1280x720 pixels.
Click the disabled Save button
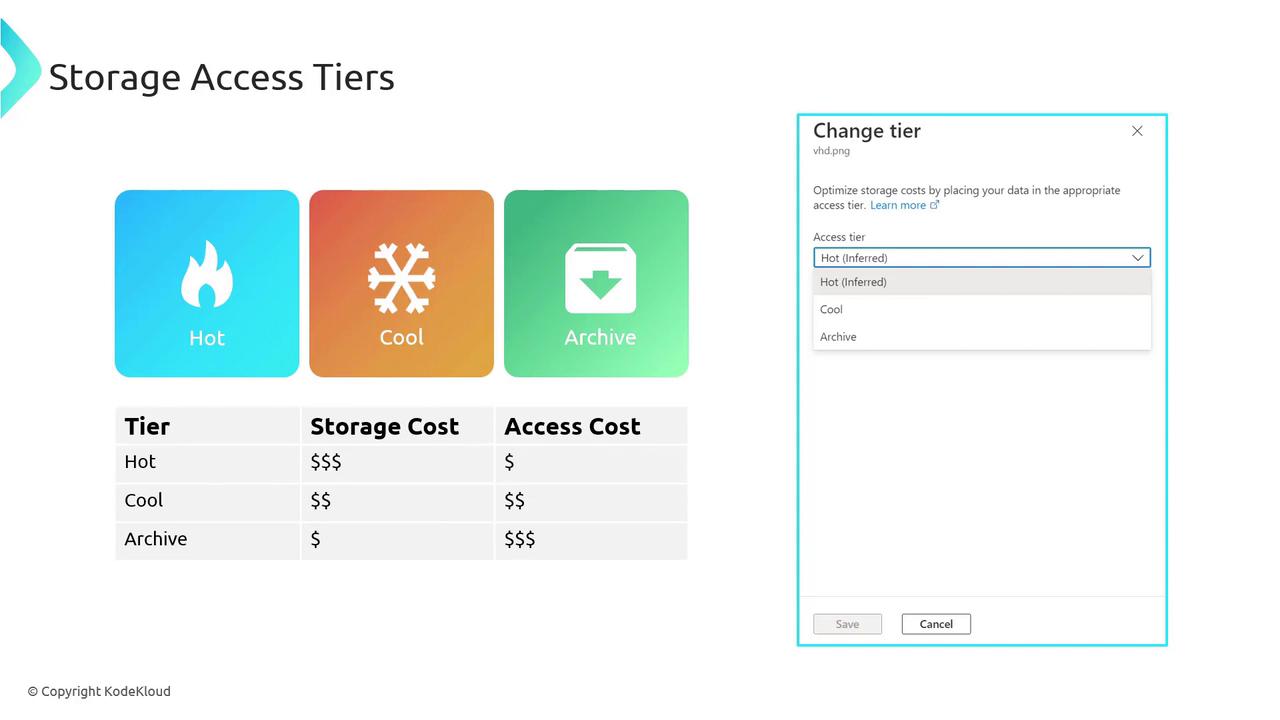coord(847,624)
